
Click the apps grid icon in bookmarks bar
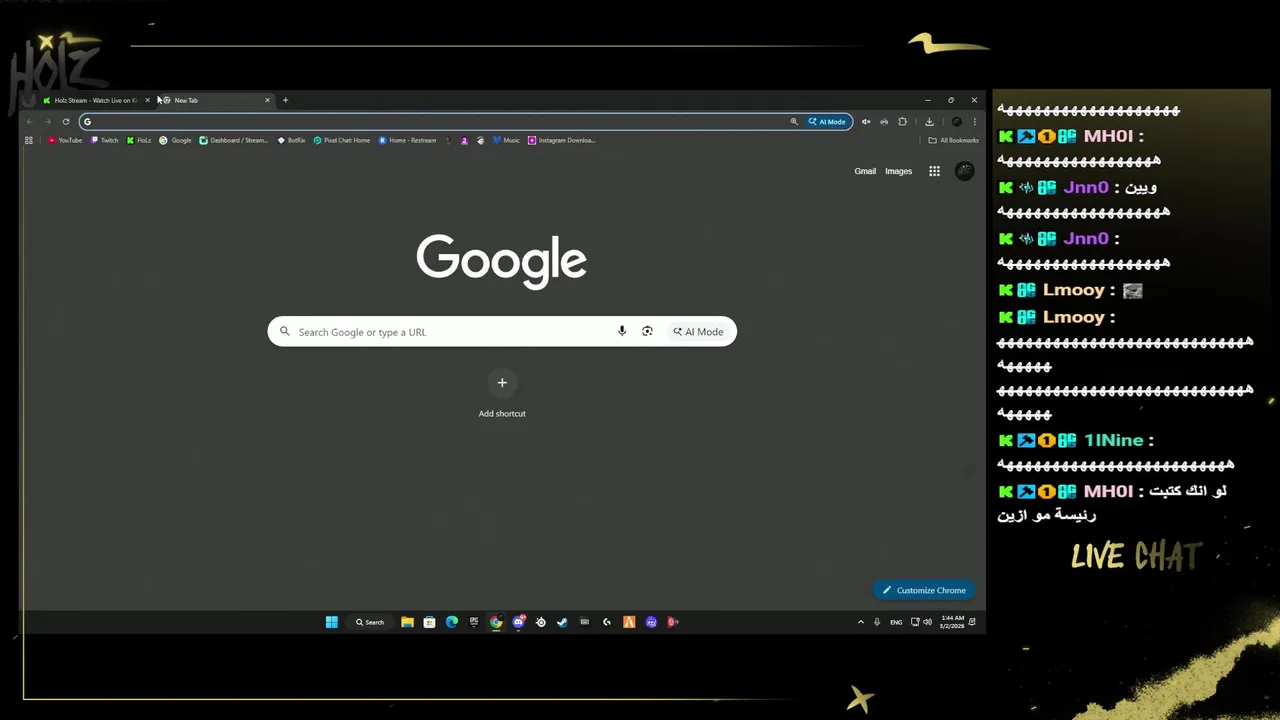pos(29,140)
